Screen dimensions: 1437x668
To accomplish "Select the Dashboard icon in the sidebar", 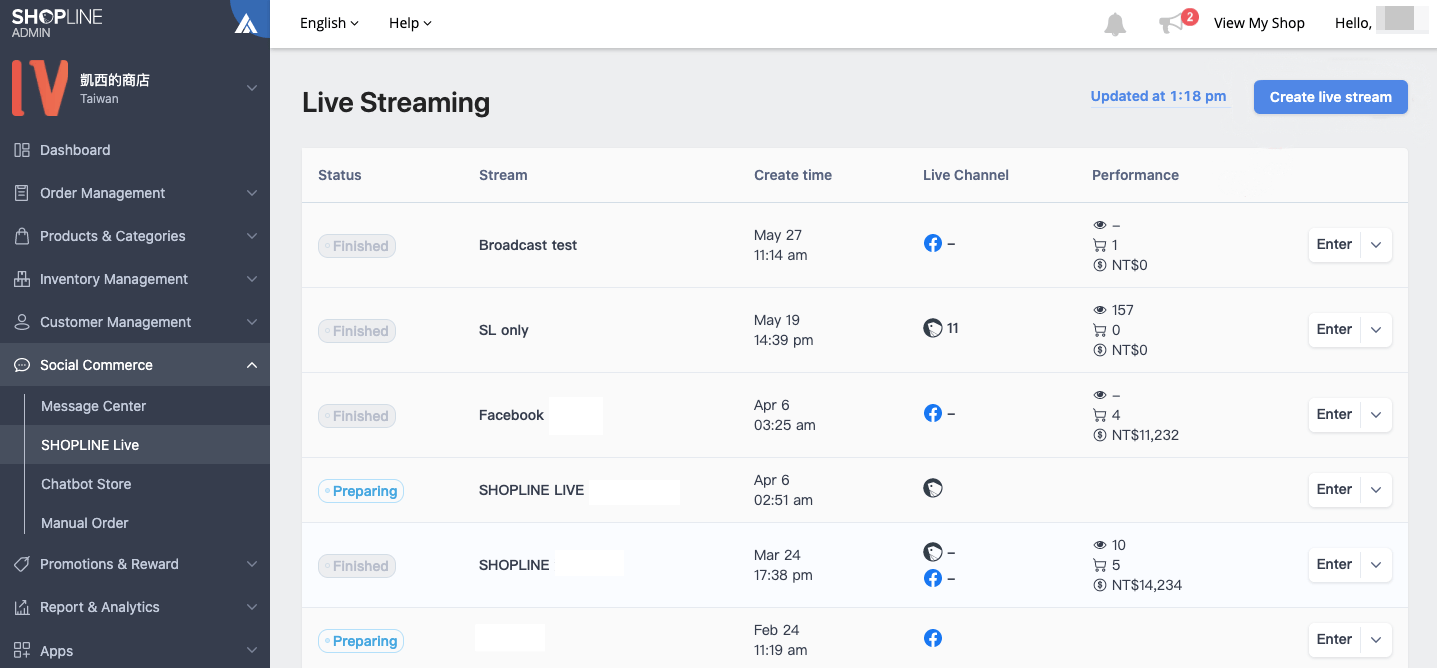I will pyautogui.click(x=20, y=150).
